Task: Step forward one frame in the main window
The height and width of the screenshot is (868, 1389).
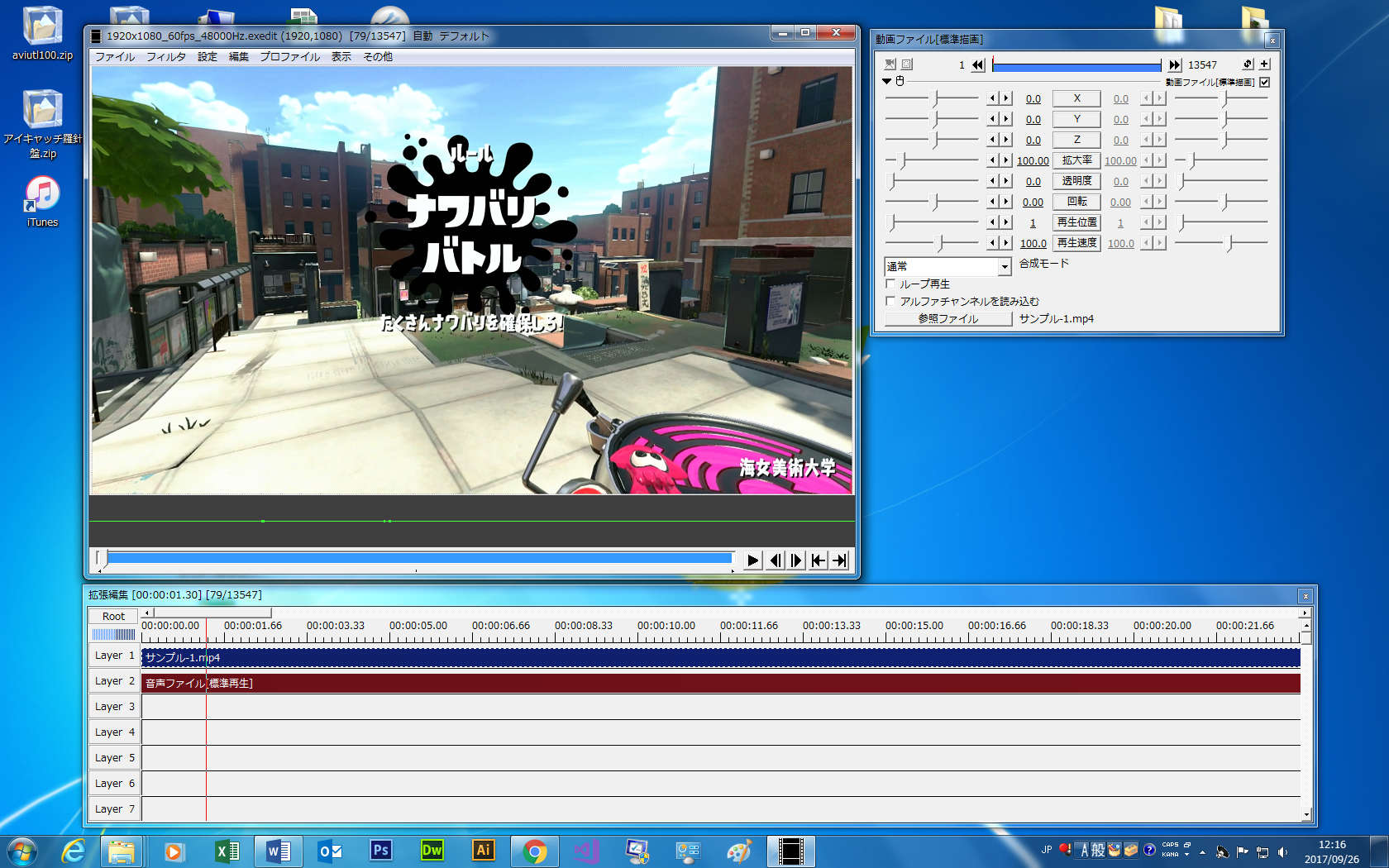Action: (x=796, y=560)
